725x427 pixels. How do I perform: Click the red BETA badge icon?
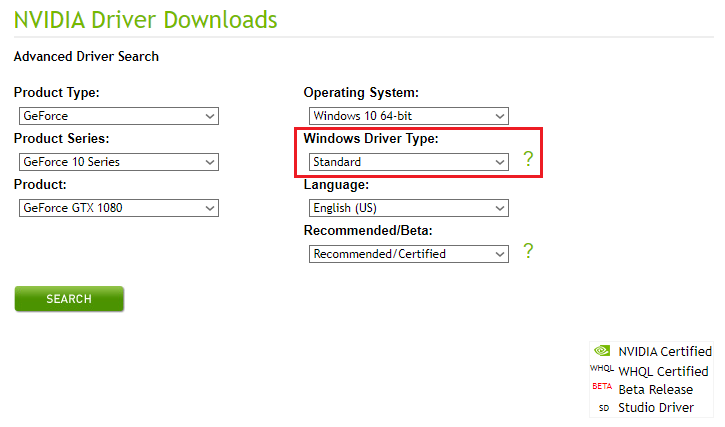click(x=602, y=388)
